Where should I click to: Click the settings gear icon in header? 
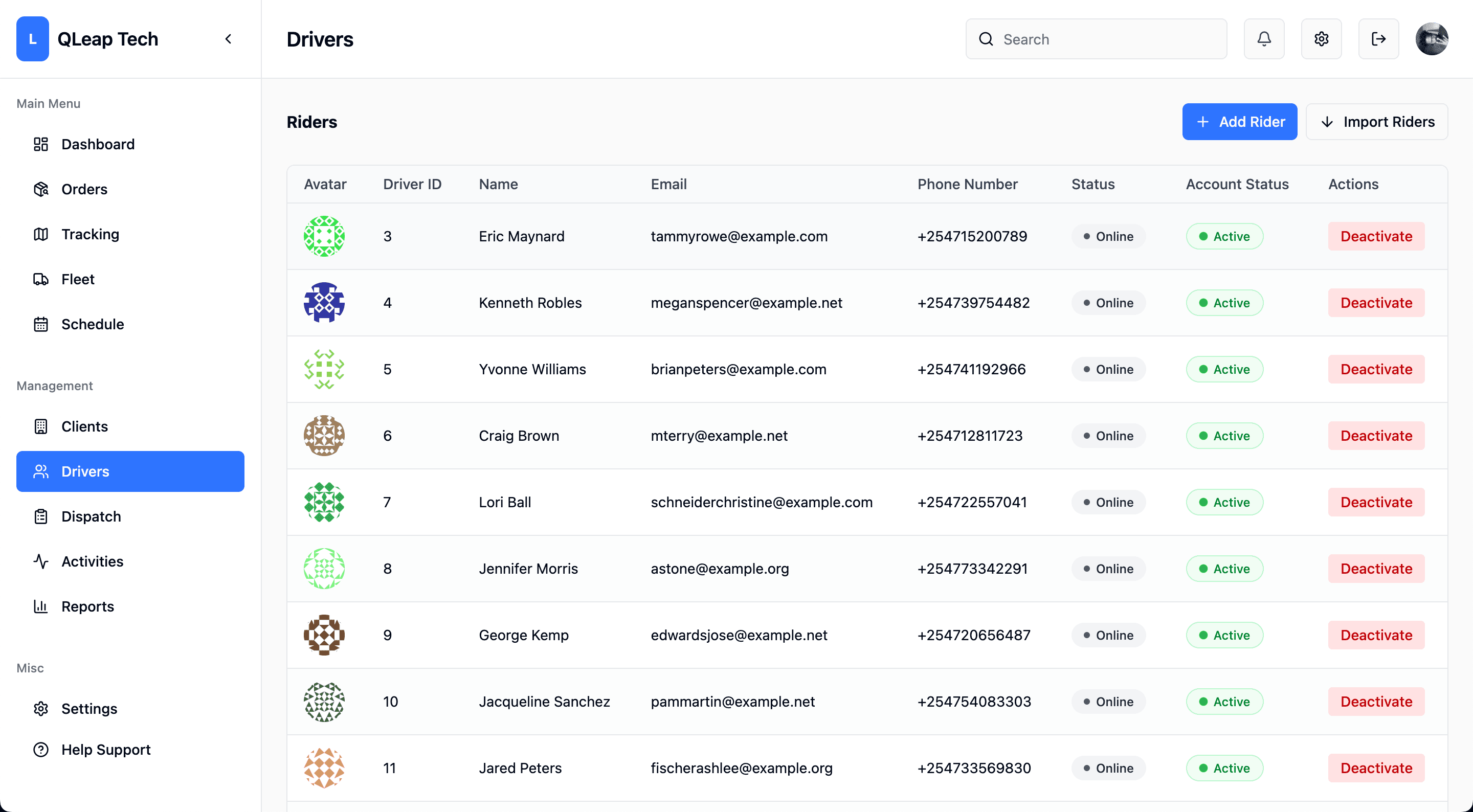pyautogui.click(x=1321, y=39)
